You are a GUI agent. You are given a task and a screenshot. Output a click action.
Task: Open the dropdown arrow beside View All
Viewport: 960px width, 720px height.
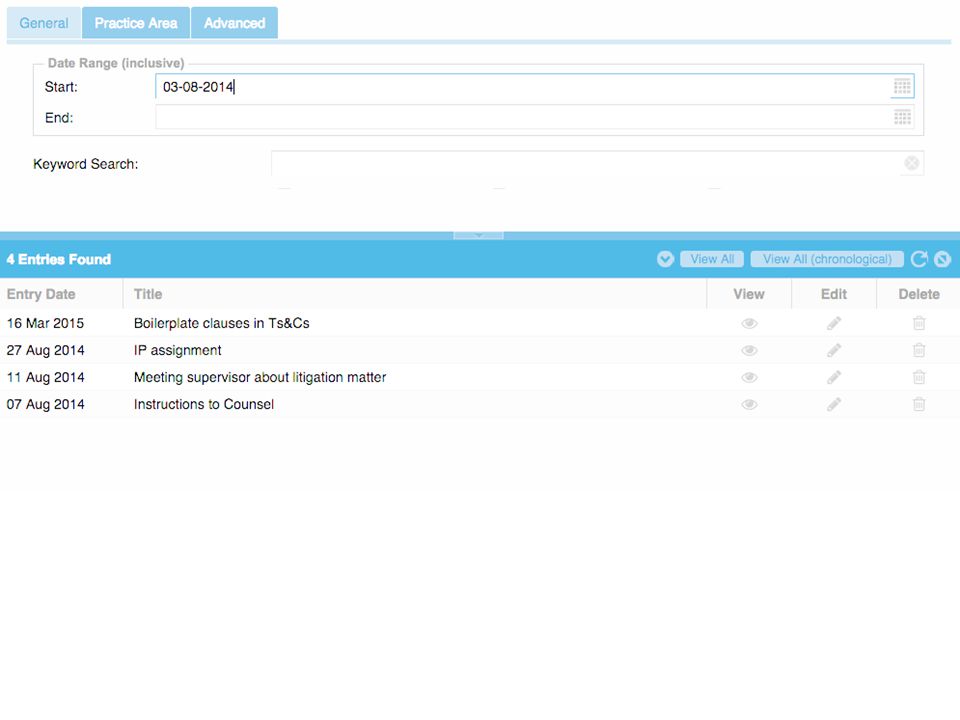(x=665, y=259)
